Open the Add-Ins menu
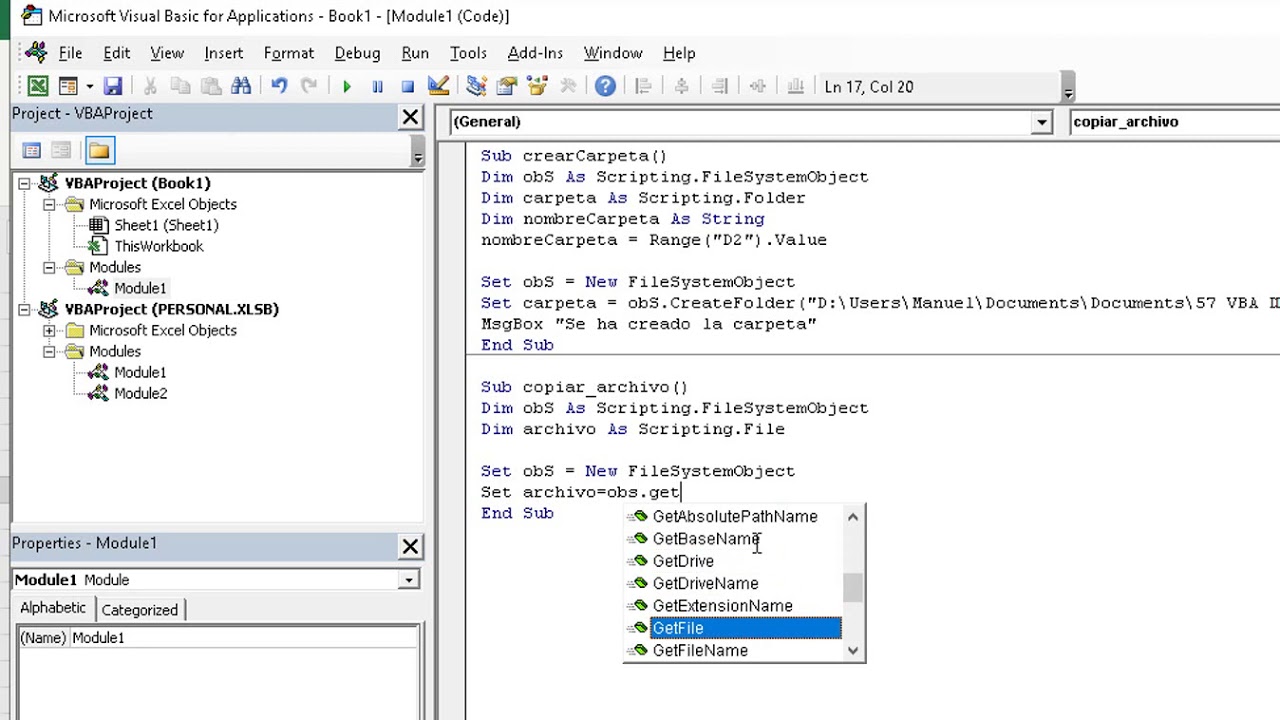The image size is (1280, 720). point(535,53)
